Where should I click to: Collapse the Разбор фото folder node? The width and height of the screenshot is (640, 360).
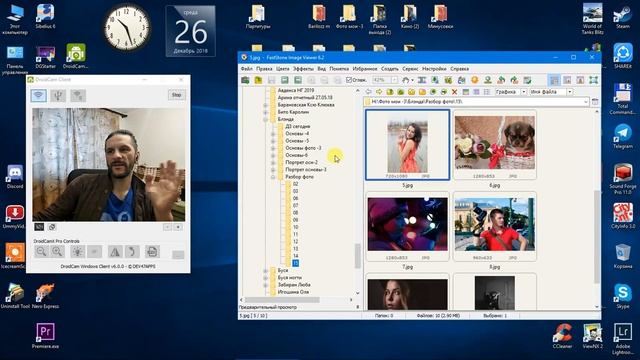[273, 177]
